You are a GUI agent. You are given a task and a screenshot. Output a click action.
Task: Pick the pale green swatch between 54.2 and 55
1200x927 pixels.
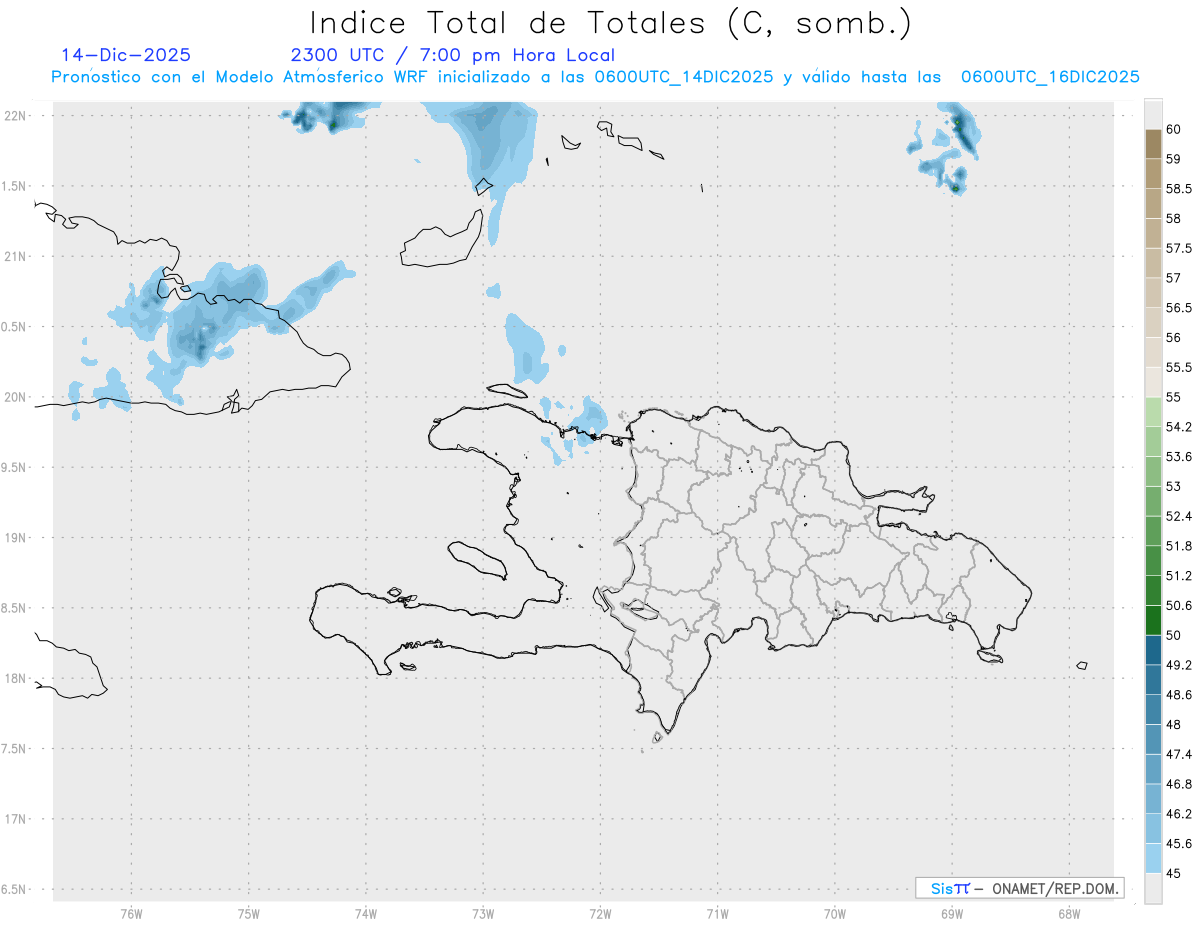[x=1153, y=412]
